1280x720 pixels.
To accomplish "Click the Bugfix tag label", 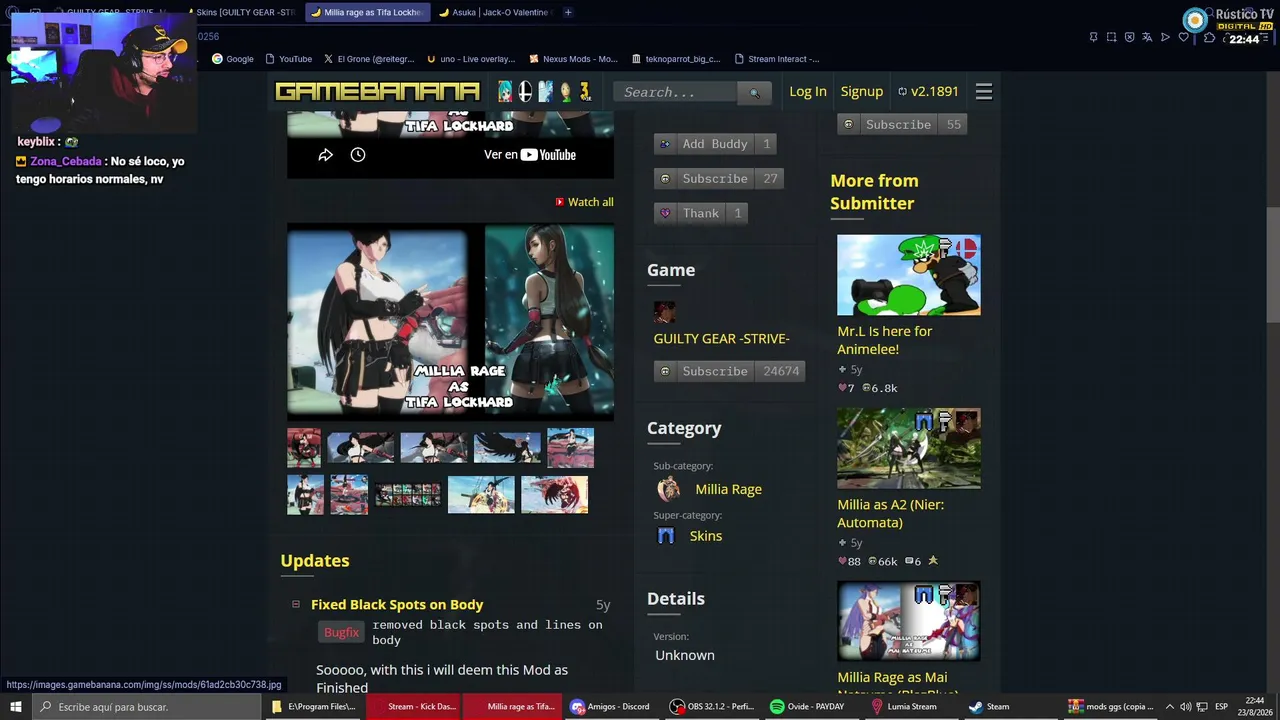I will pos(341,632).
